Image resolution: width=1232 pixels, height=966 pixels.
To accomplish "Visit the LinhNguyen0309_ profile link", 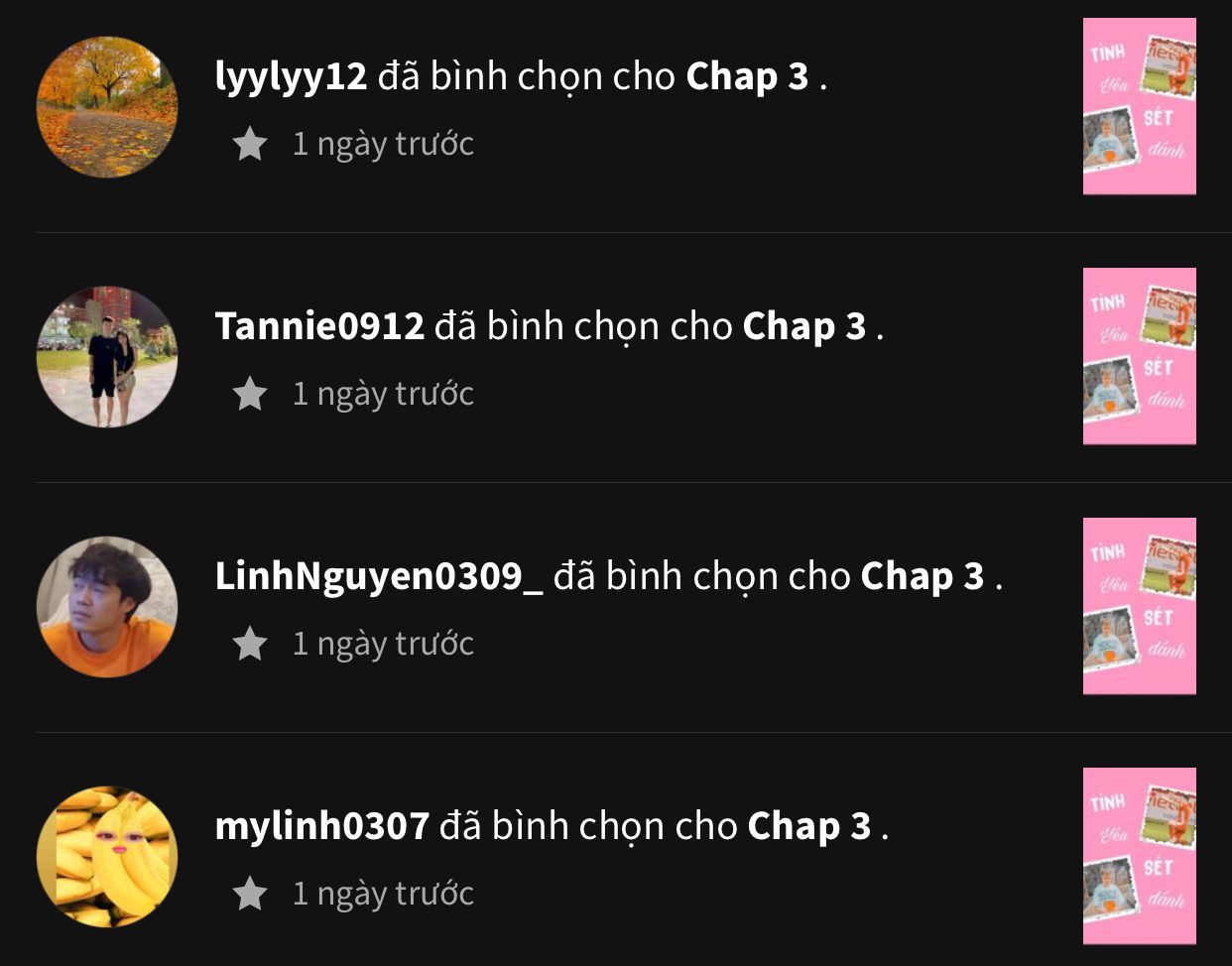I will [x=379, y=577].
